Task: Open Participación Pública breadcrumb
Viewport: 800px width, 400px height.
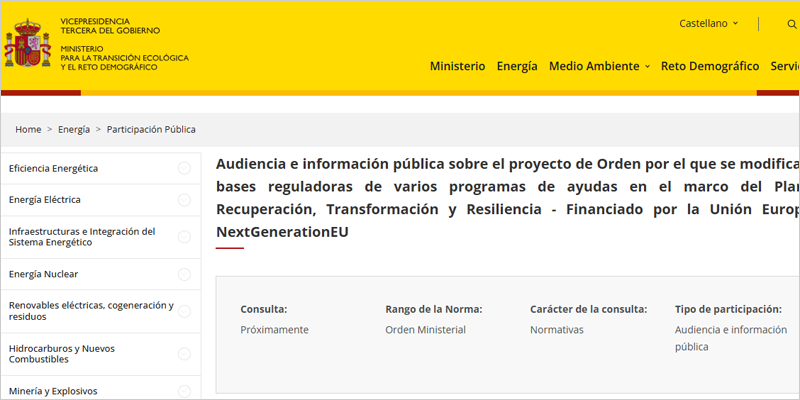Action: coord(151,130)
